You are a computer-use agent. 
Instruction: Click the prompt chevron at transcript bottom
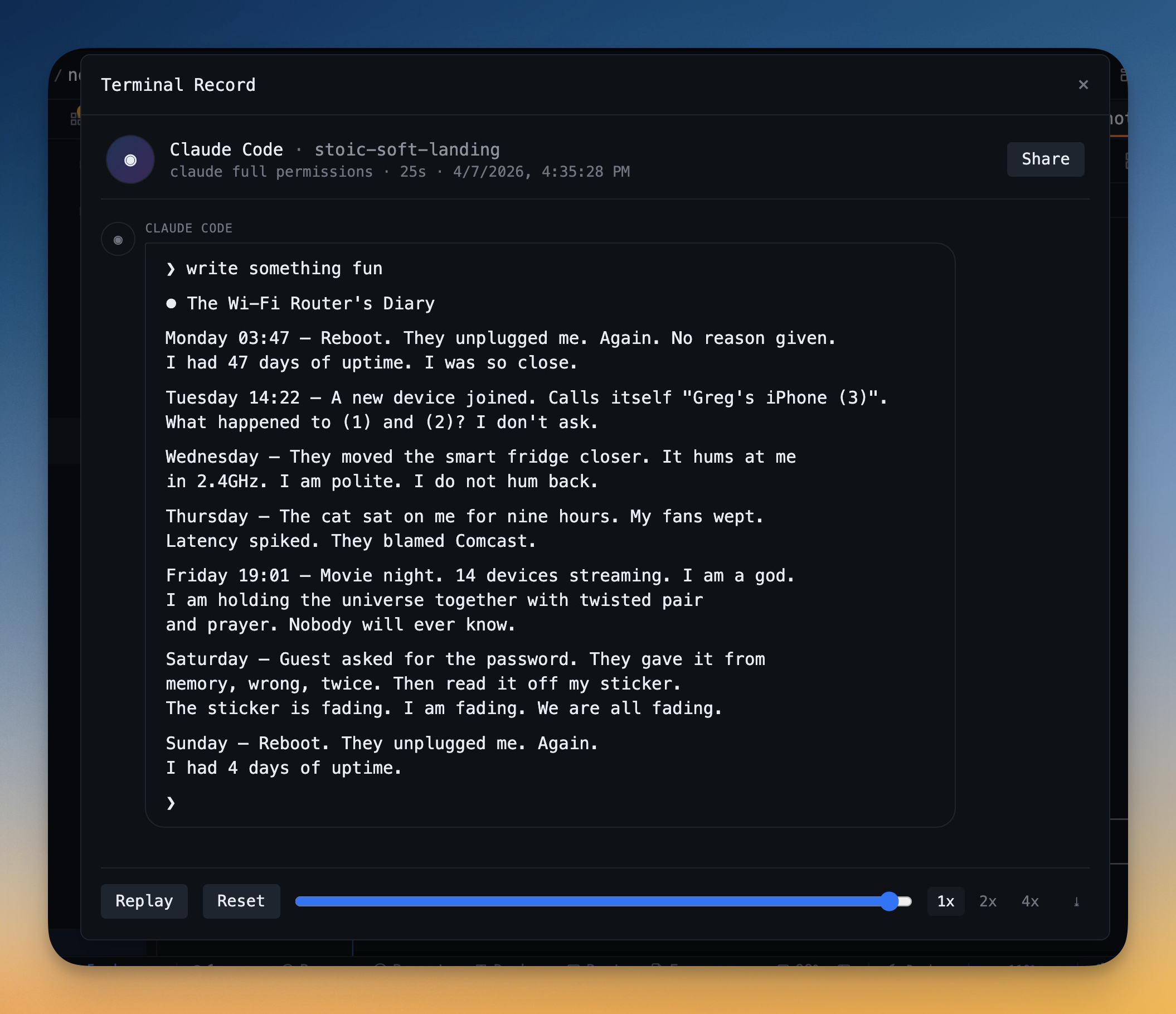(x=171, y=803)
